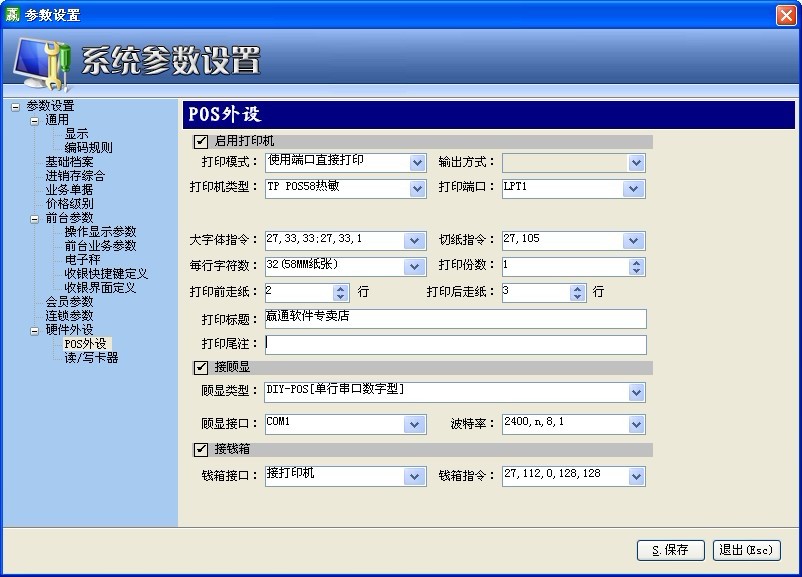The width and height of the screenshot is (802, 577).
Task: Select 进销存综合 in the tree
Action: (75, 176)
